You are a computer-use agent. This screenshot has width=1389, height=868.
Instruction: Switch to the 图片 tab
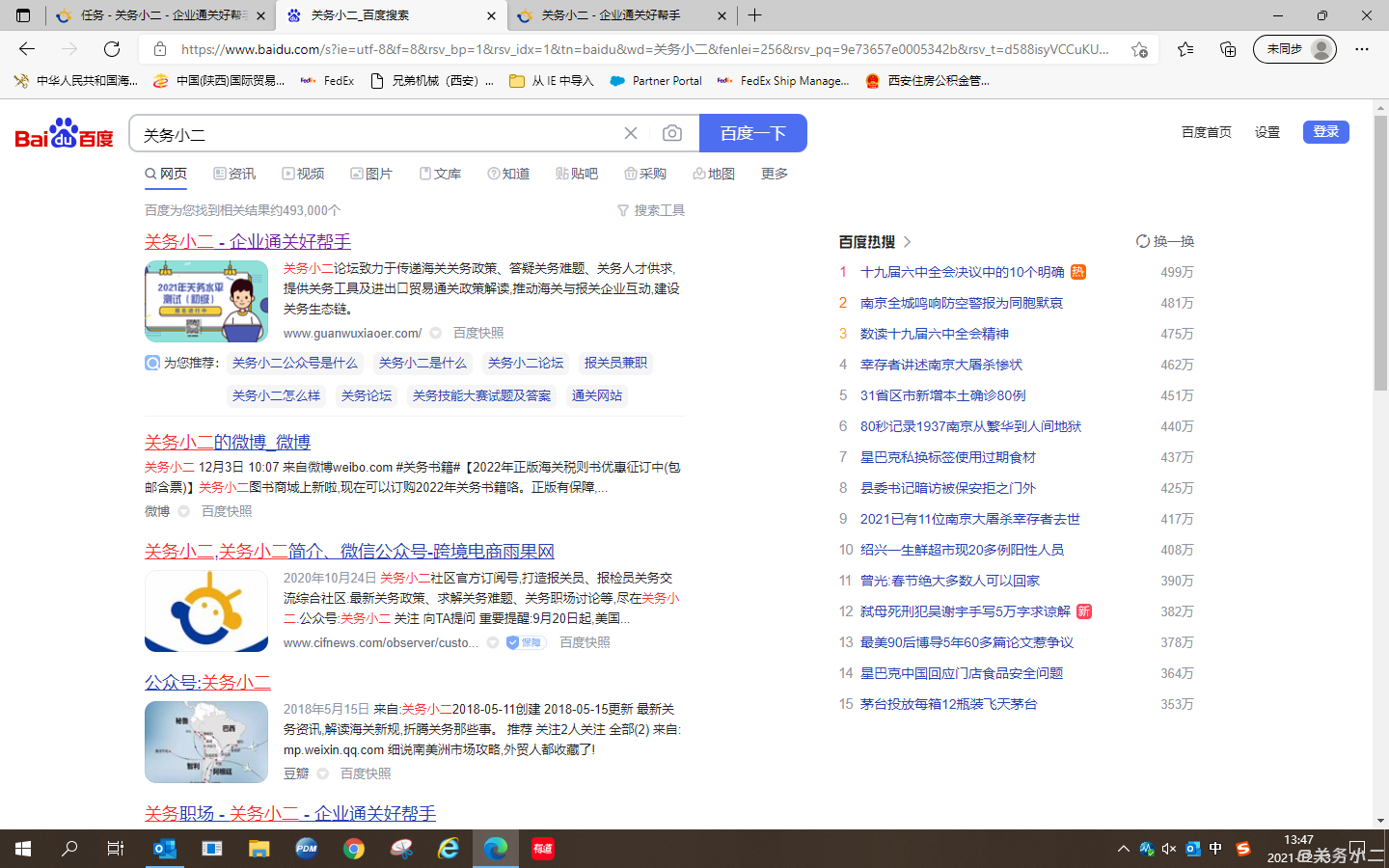371,174
